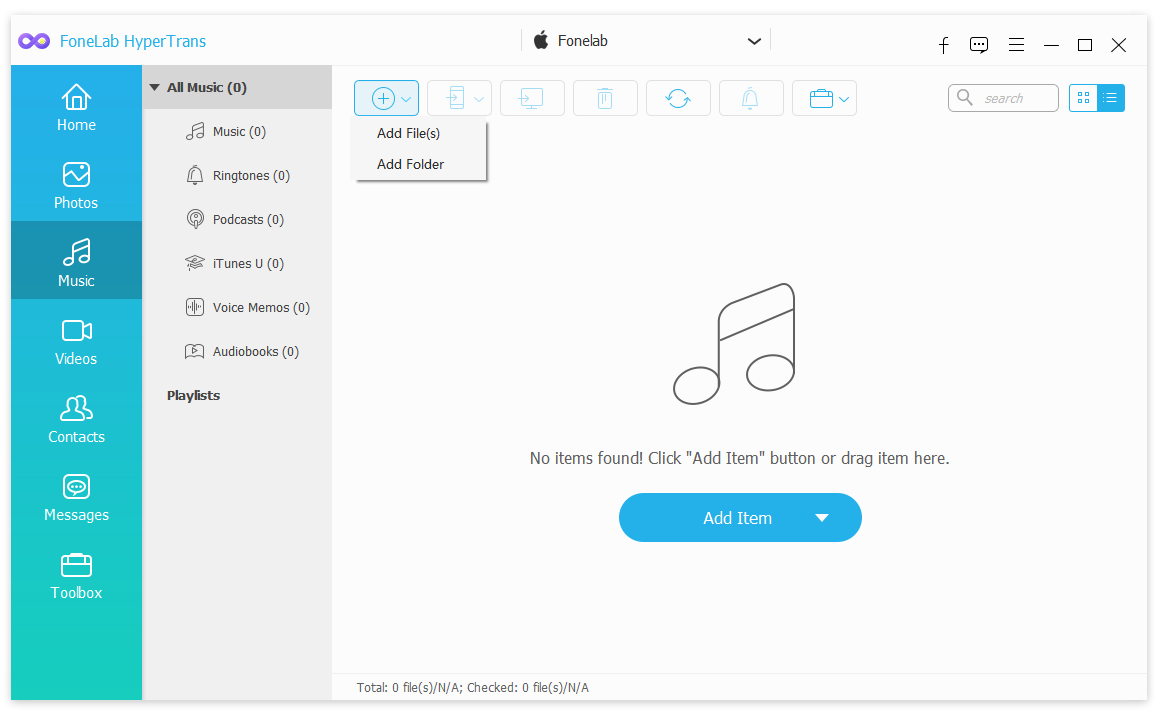Open the feedback chat bubble icon
Screen dimensions: 1159x716
(x=979, y=45)
